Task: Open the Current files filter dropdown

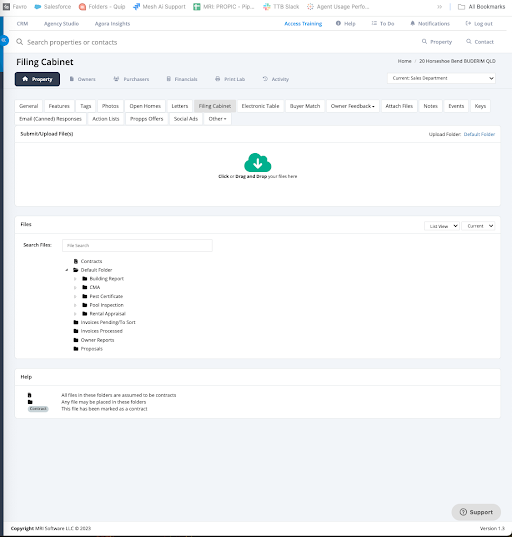Action: click(478, 226)
